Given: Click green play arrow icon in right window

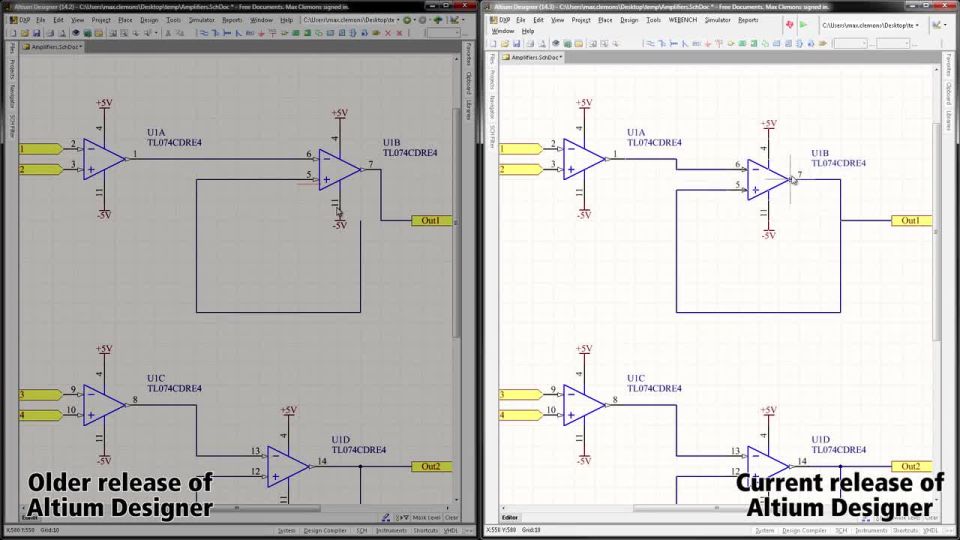Looking at the screenshot, I should (x=803, y=24).
